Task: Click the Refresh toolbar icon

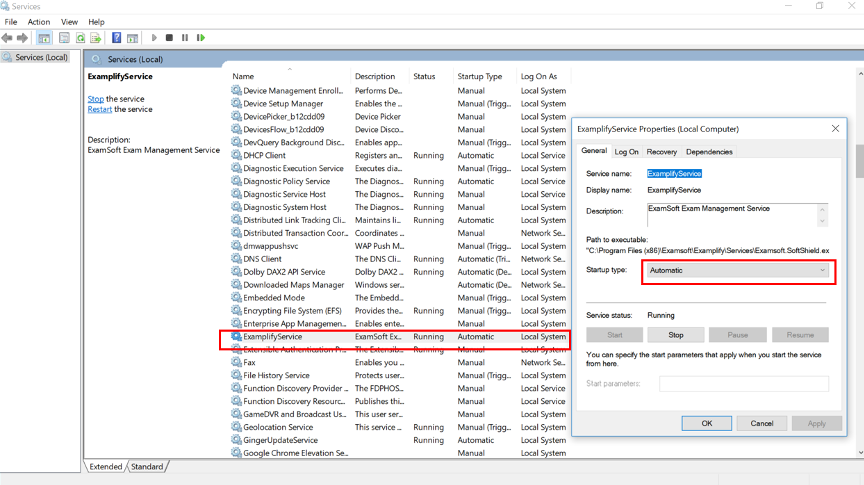Action: [80, 37]
